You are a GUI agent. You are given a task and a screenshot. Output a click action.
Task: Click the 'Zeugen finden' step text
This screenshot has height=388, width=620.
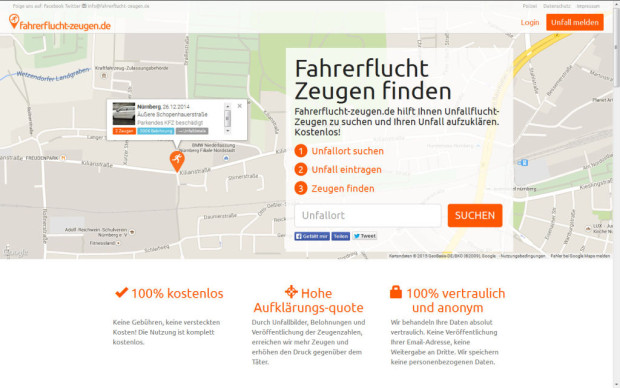click(343, 189)
